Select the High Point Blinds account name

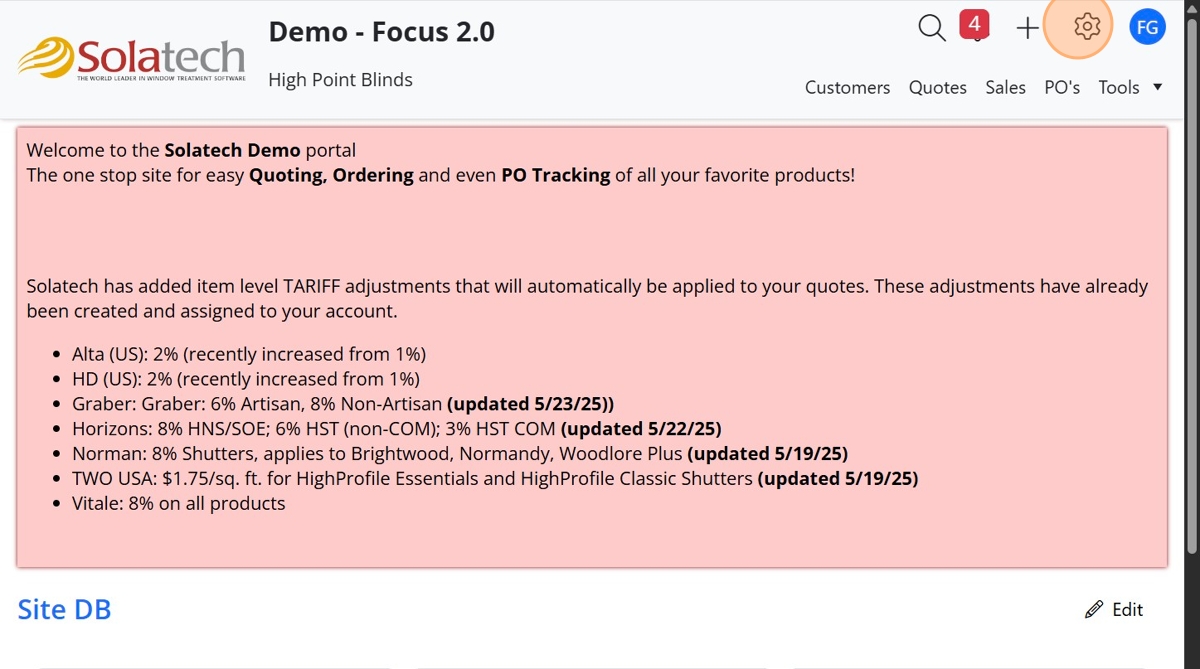340,80
